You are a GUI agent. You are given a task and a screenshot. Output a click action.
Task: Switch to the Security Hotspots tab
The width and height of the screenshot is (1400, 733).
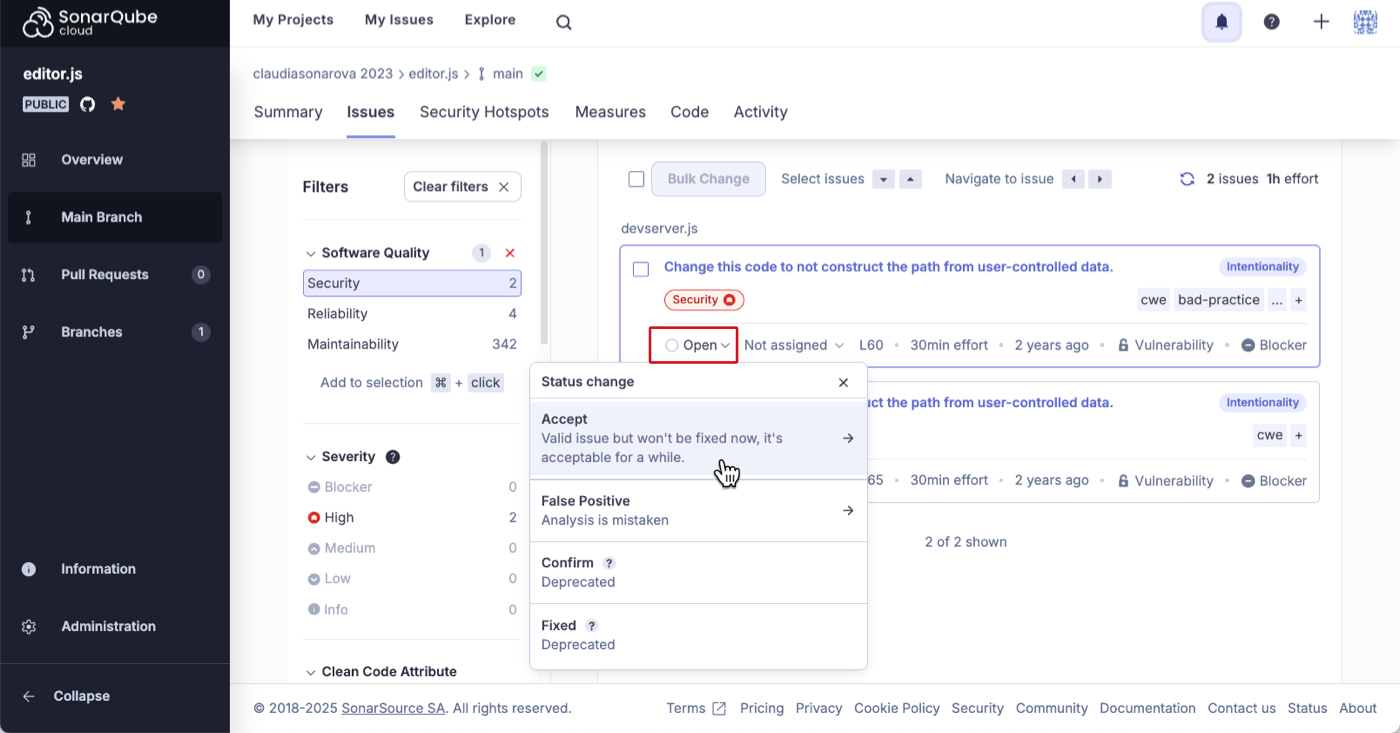[484, 112]
